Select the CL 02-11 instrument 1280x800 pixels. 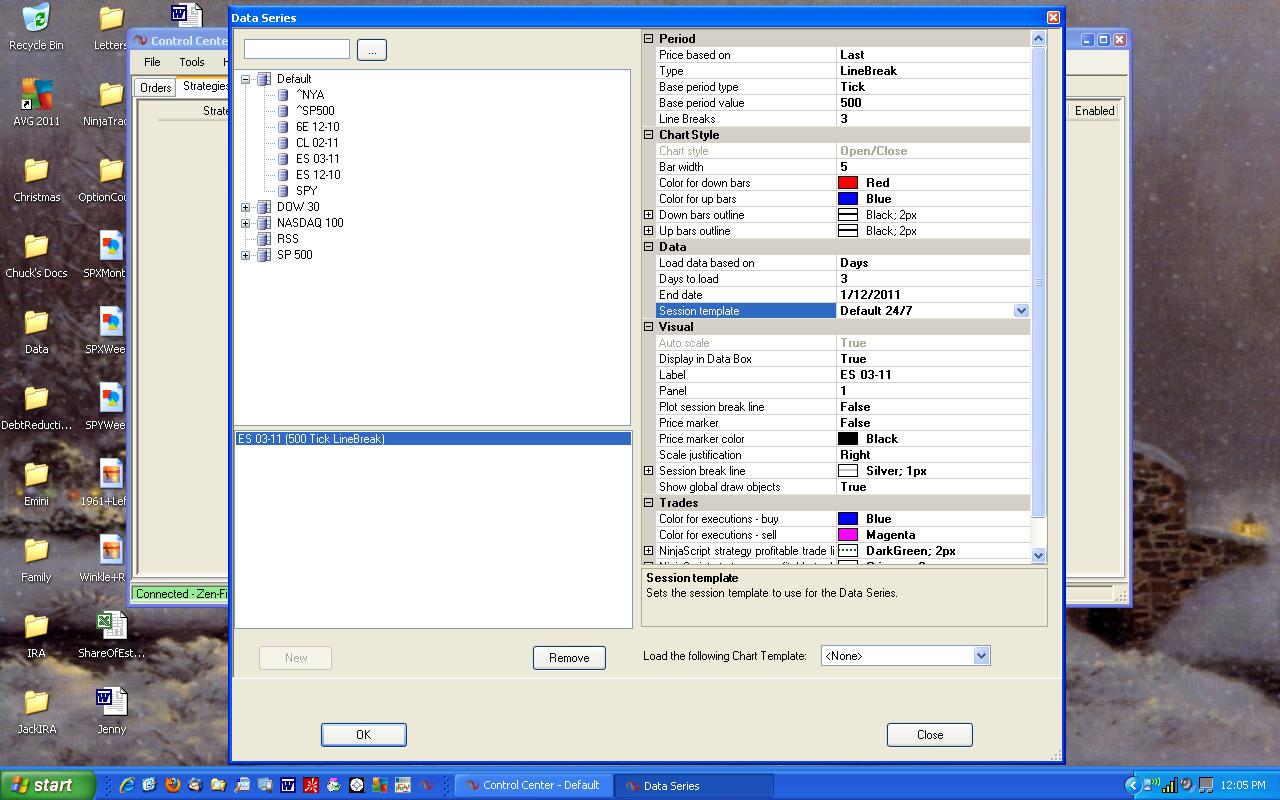pos(317,143)
